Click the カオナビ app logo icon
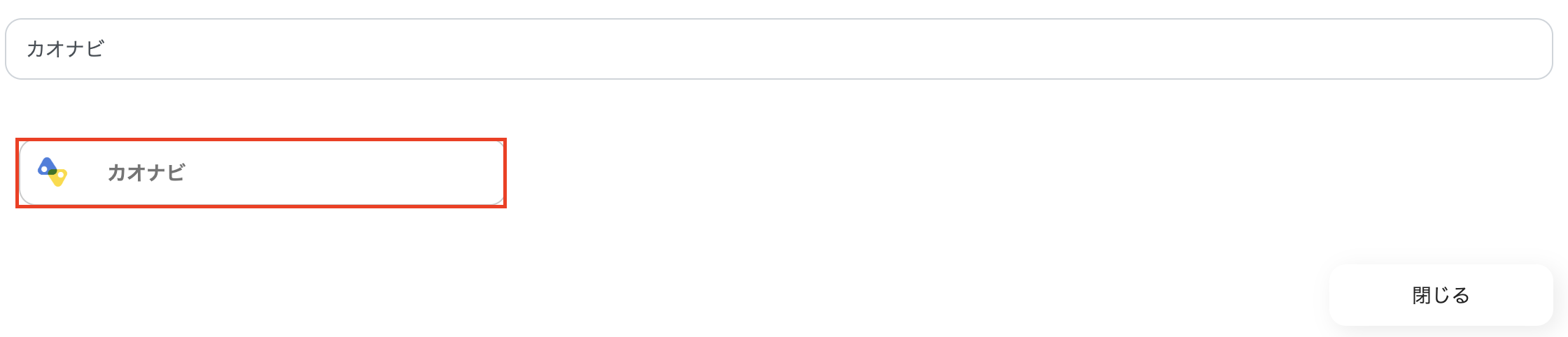1568x337 pixels. [x=52, y=172]
